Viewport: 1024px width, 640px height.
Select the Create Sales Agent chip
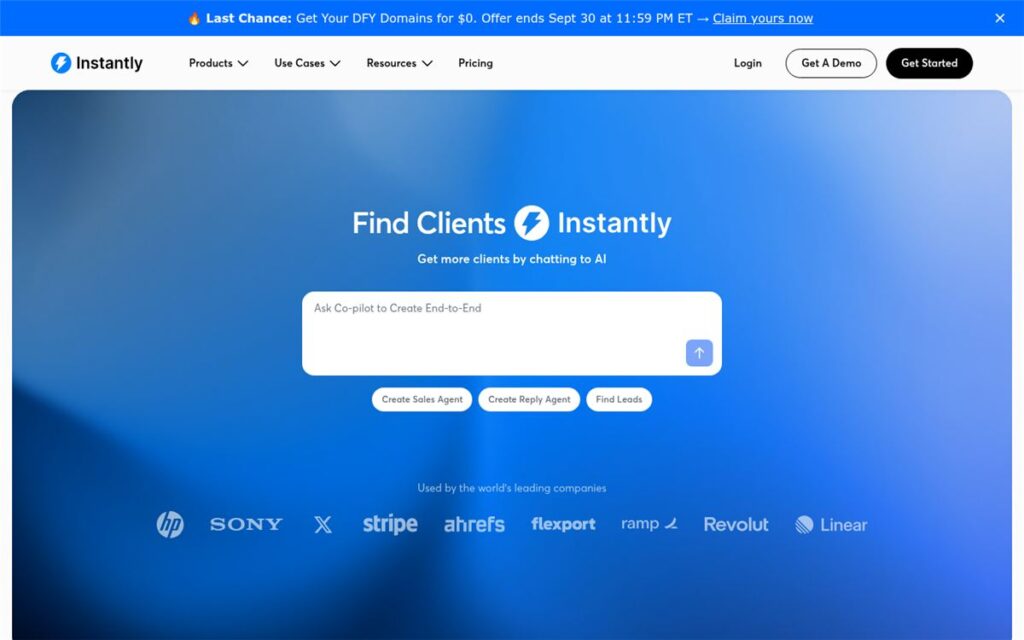(422, 400)
